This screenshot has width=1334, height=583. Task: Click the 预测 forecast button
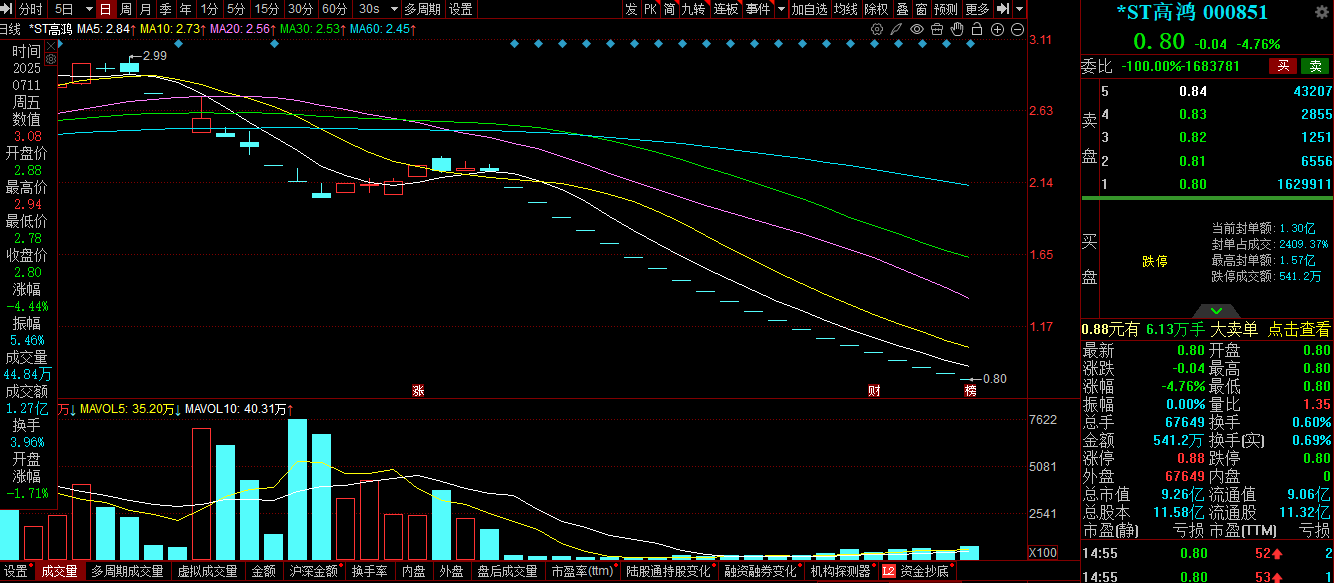pyautogui.click(x=945, y=9)
